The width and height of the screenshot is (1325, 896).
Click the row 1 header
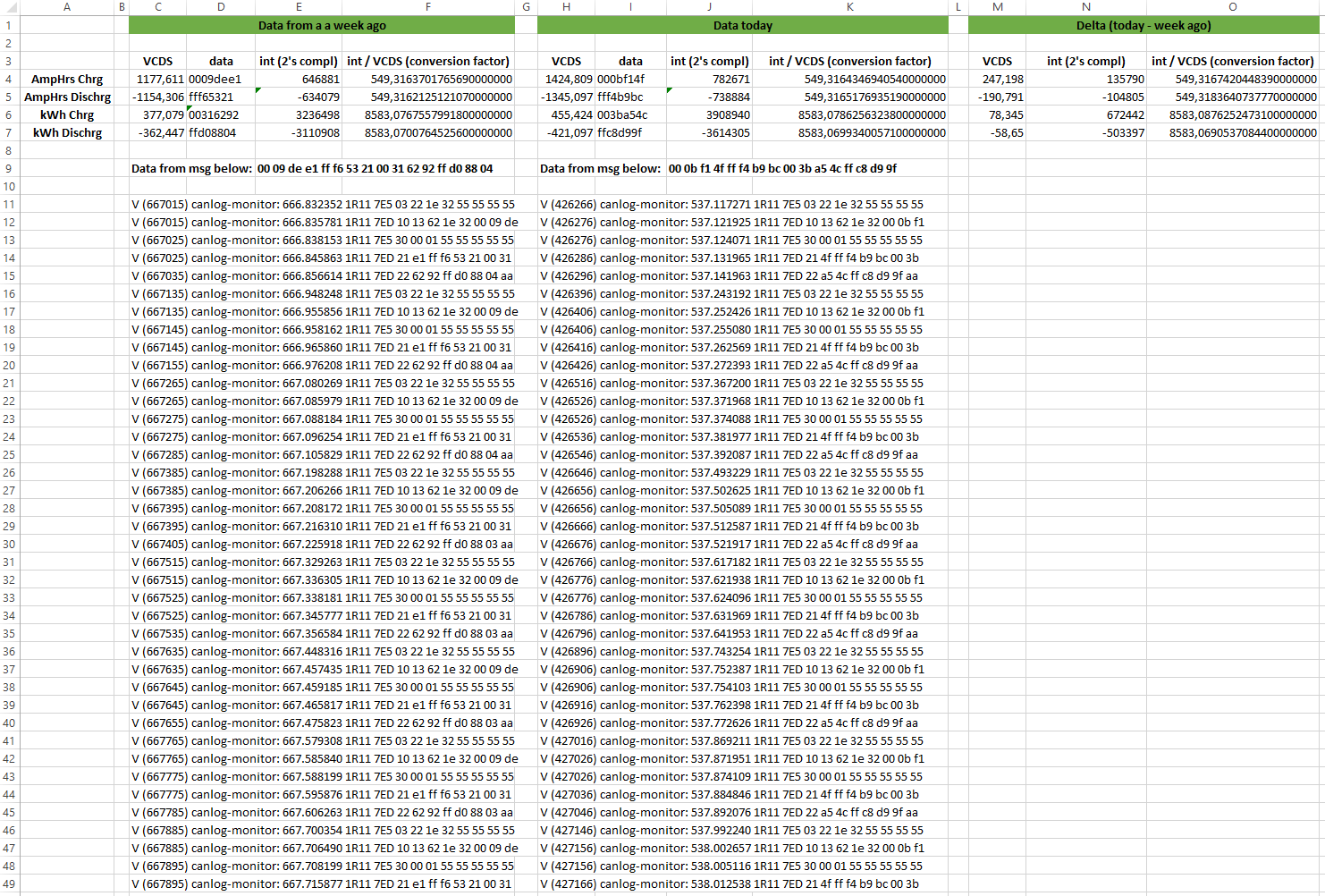point(9,25)
